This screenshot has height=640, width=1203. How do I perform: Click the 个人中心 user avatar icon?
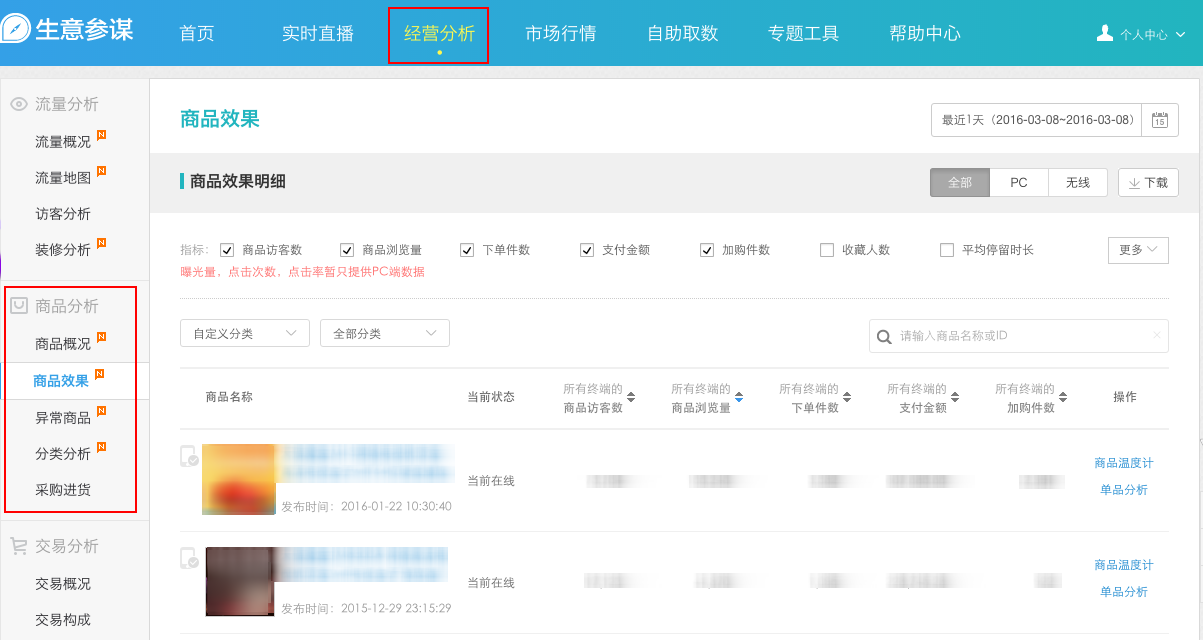click(x=1105, y=33)
